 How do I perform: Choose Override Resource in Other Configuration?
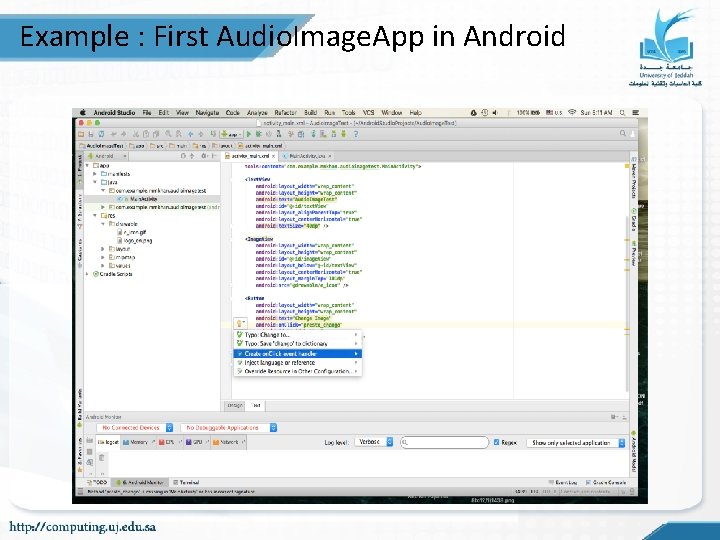[298, 371]
